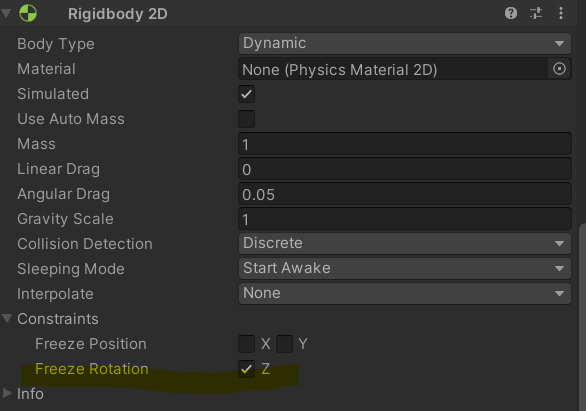Image resolution: width=586 pixels, height=411 pixels.
Task: Open the component help reference icon
Action: 511,13
